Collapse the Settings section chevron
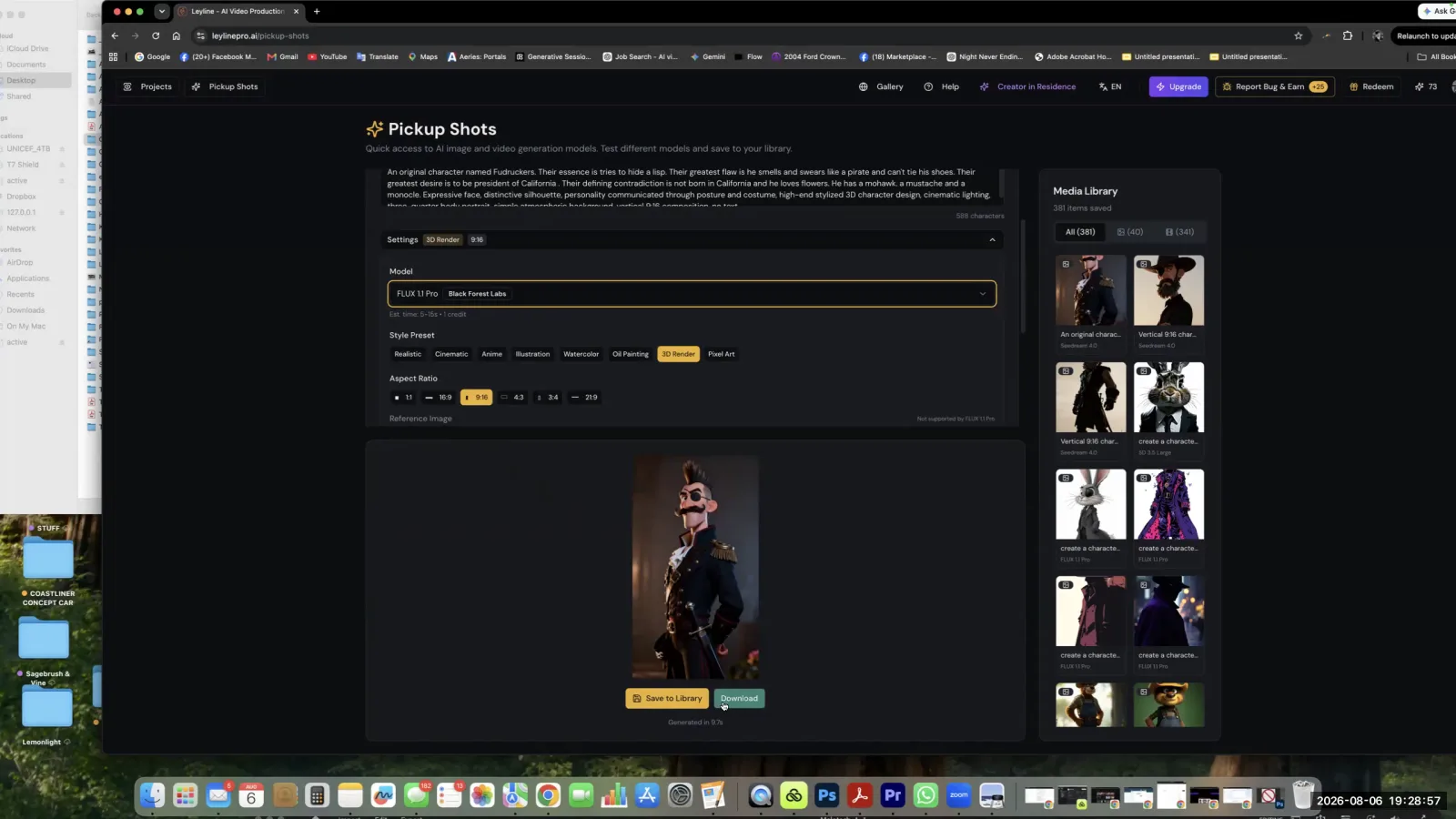This screenshot has width=1456, height=819. (x=992, y=239)
